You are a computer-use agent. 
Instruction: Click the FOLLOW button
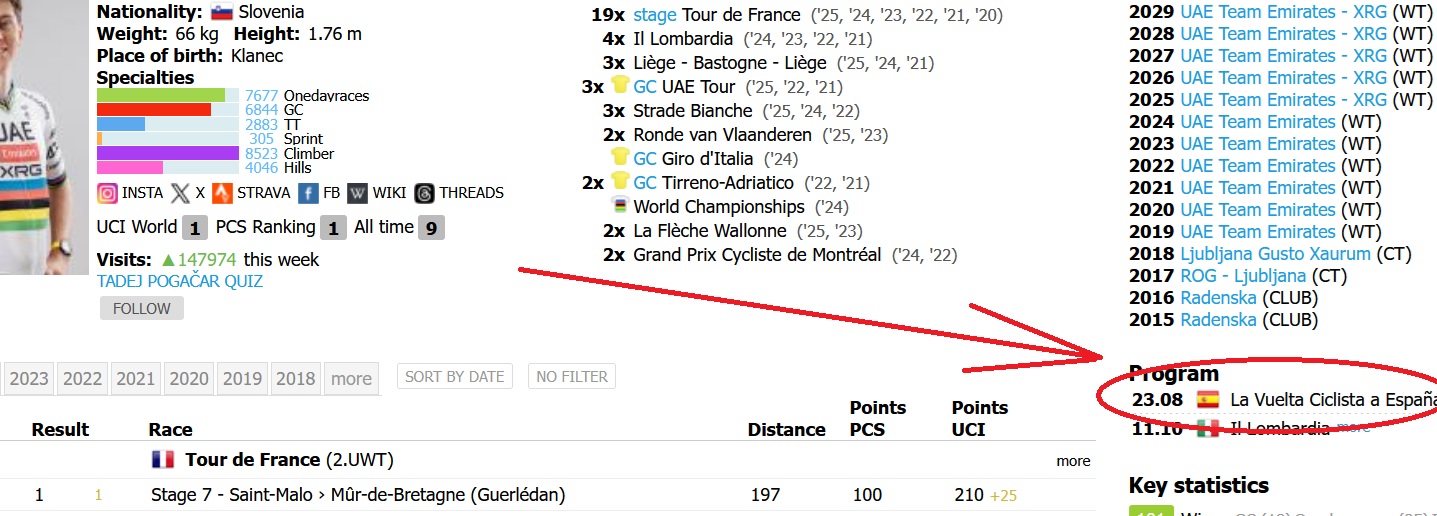(142, 308)
